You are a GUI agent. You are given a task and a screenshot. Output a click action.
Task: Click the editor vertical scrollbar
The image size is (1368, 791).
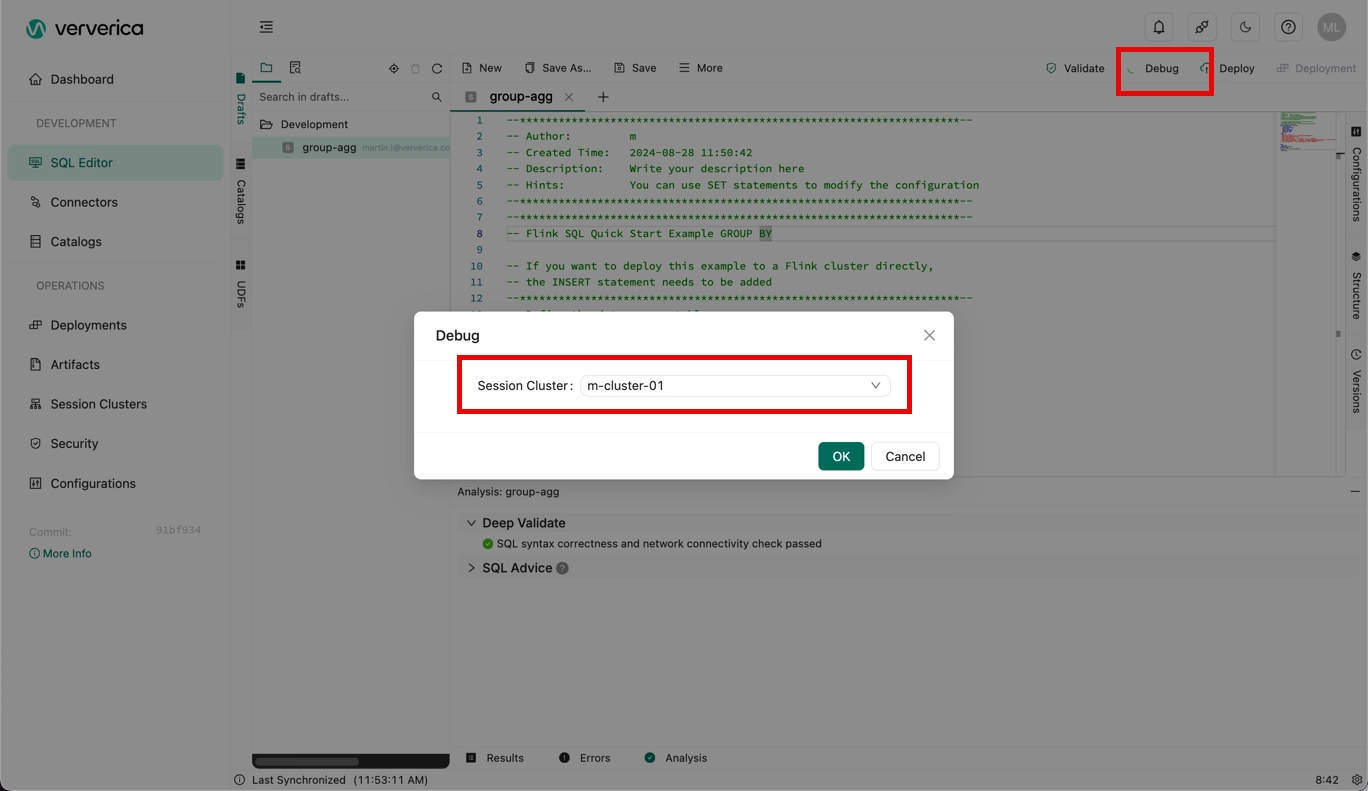coord(1339,294)
